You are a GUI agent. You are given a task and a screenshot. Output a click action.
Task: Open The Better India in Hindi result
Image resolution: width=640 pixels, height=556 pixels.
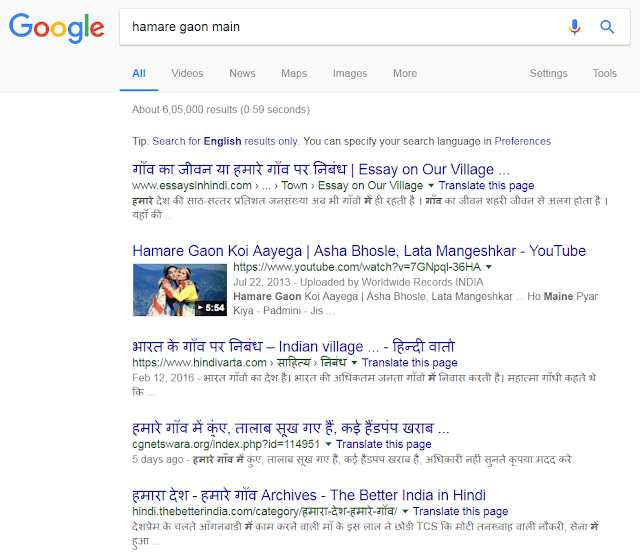click(309, 495)
